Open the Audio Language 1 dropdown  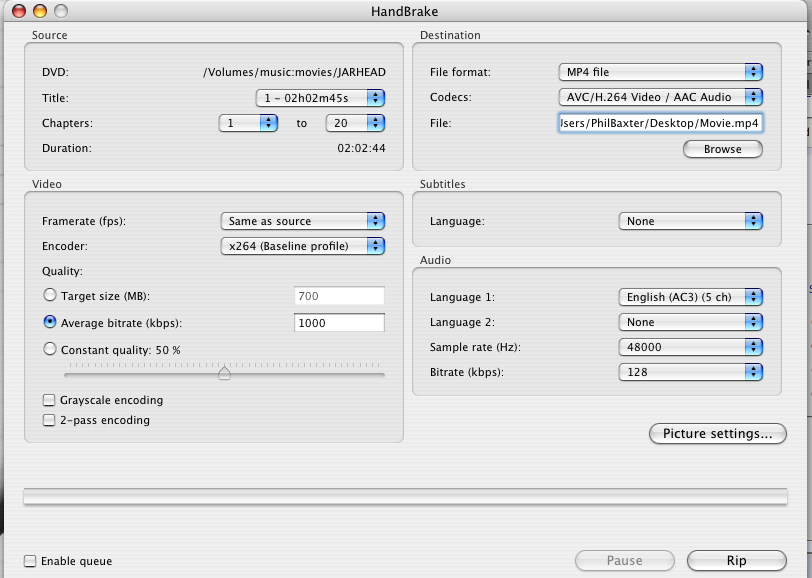pyautogui.click(x=690, y=297)
